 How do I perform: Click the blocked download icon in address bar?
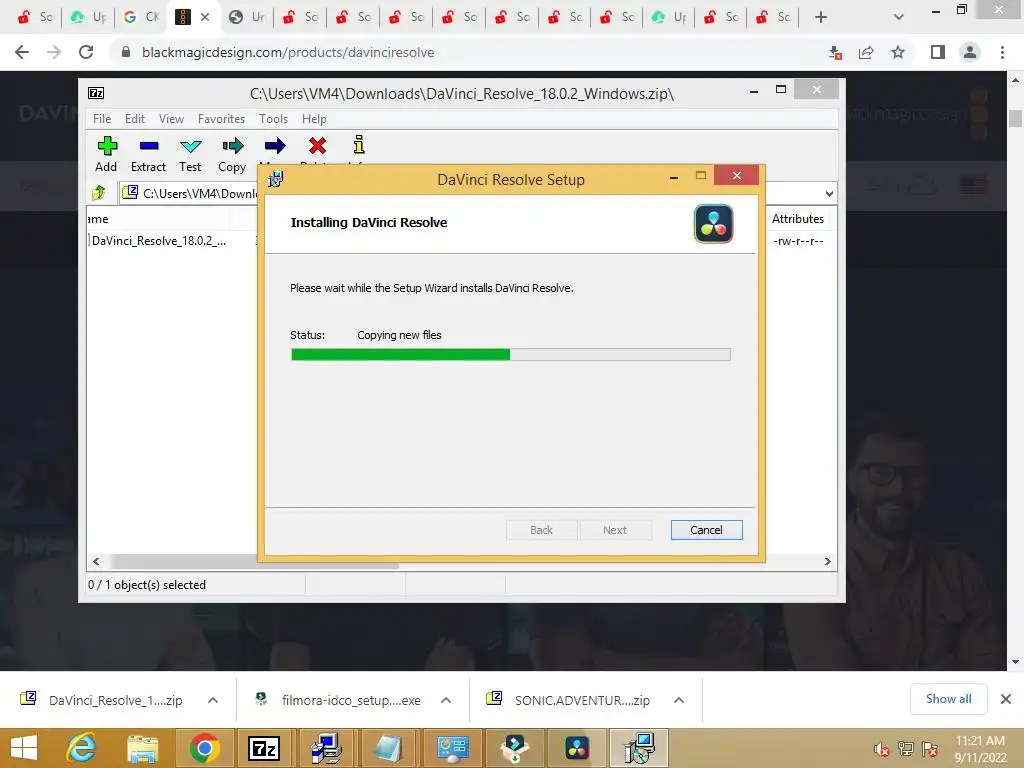[x=835, y=53]
